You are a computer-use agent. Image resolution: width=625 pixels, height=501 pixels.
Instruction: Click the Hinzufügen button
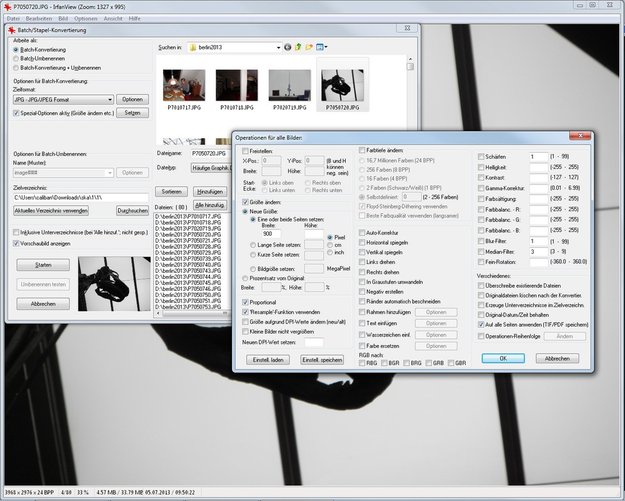[x=210, y=192]
